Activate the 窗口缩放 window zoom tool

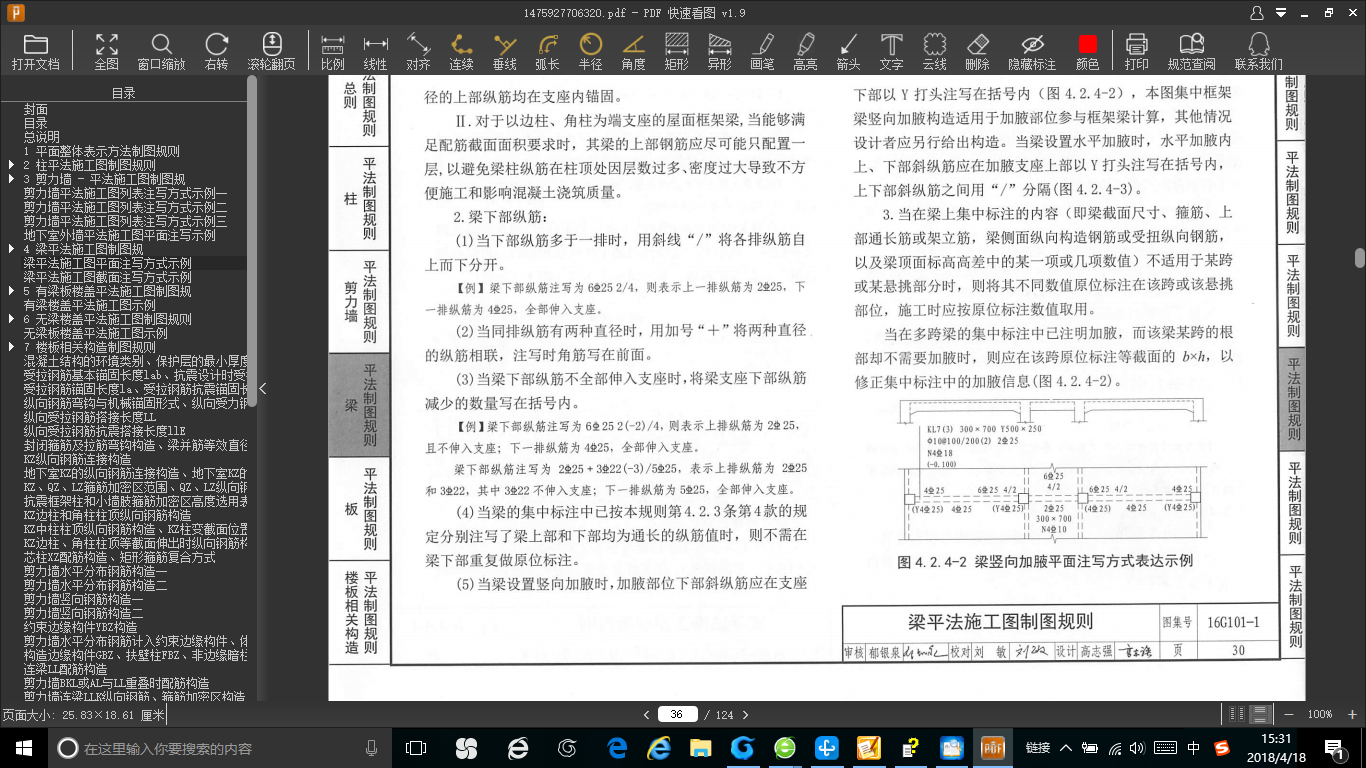pos(161,51)
